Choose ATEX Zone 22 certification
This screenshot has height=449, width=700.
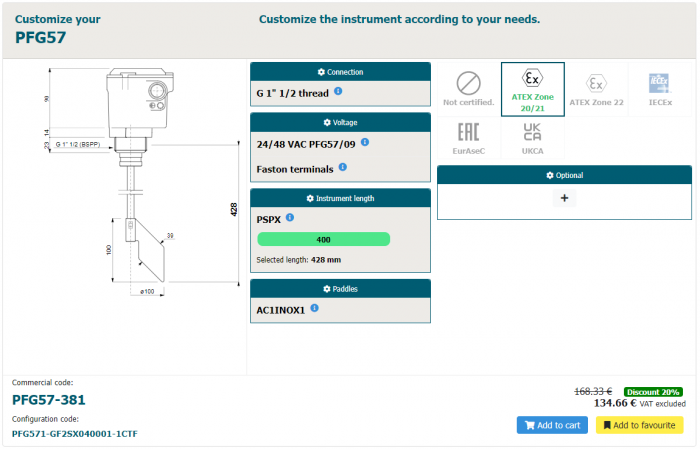click(x=596, y=89)
